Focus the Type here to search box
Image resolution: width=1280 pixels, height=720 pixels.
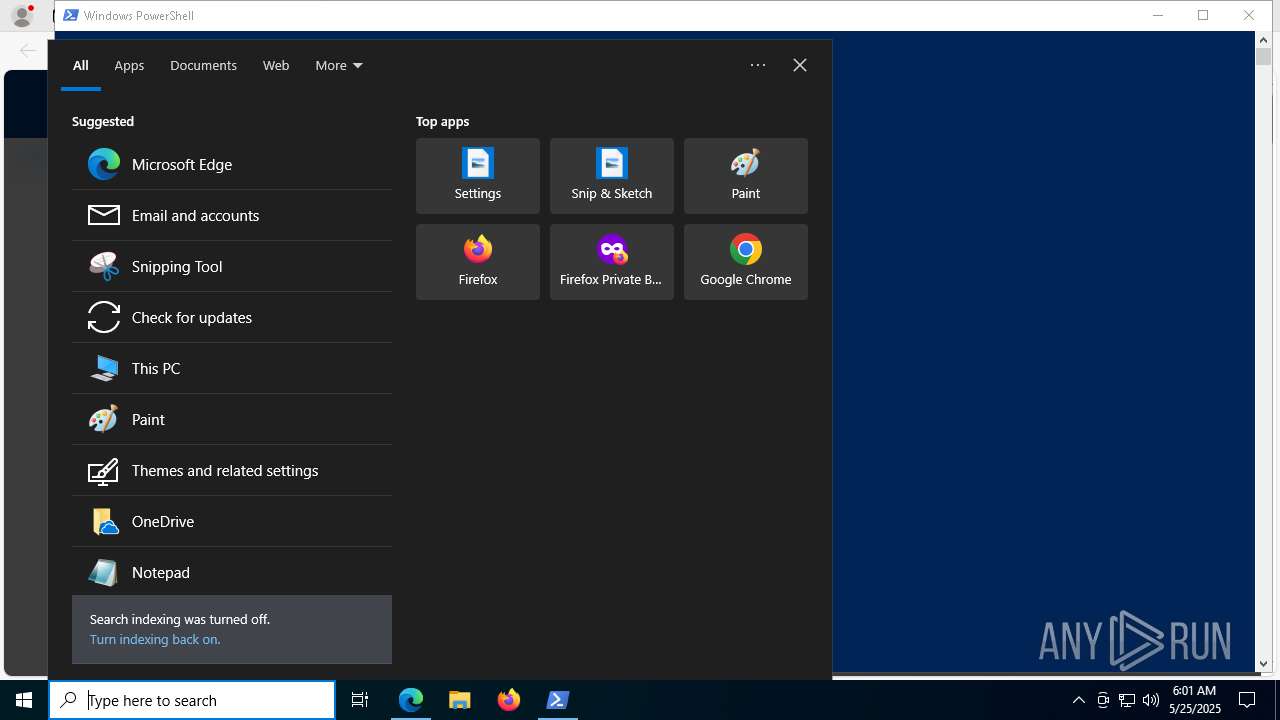[x=192, y=700]
